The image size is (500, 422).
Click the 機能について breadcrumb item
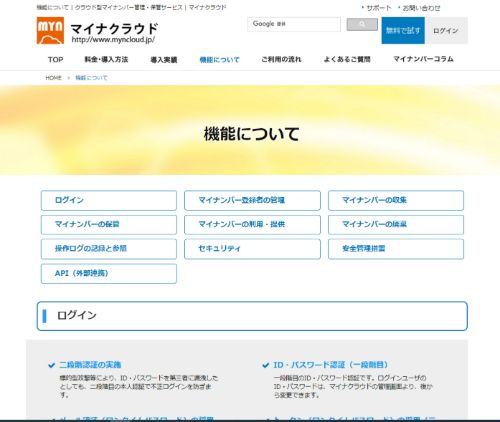(91, 78)
